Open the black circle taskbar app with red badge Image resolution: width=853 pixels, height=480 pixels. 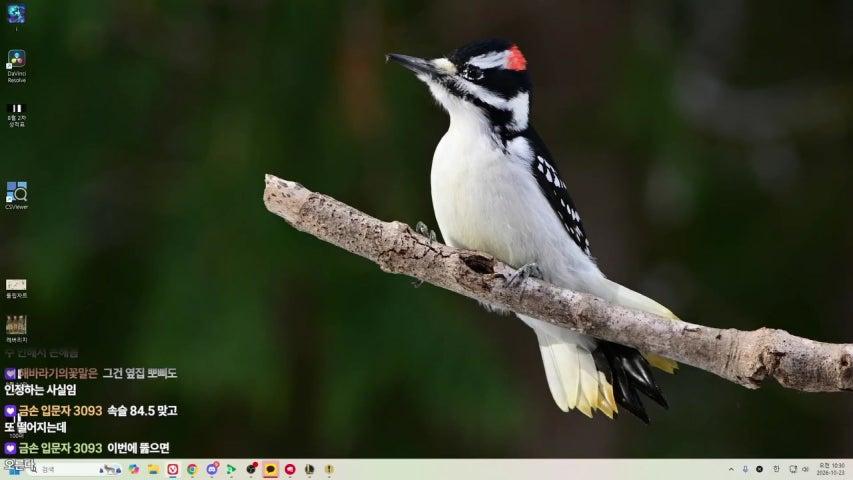tap(251, 469)
